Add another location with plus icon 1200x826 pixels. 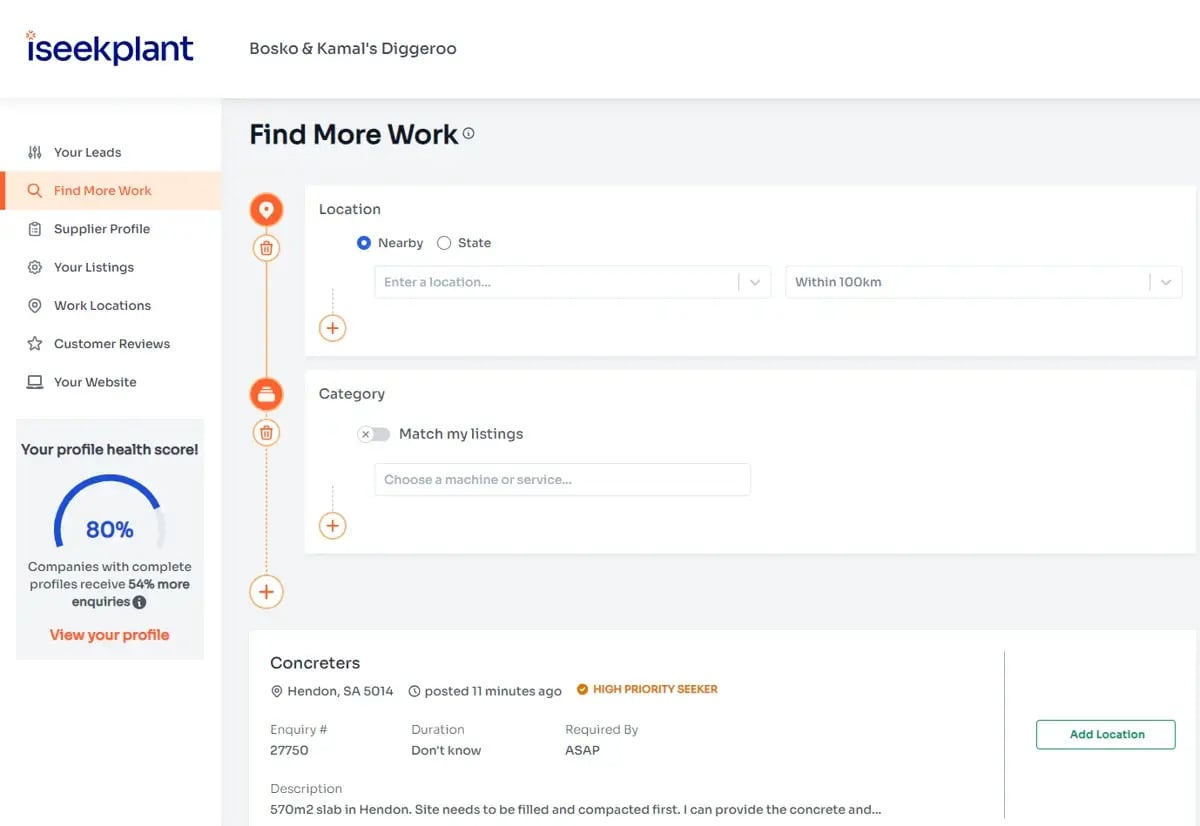(332, 328)
